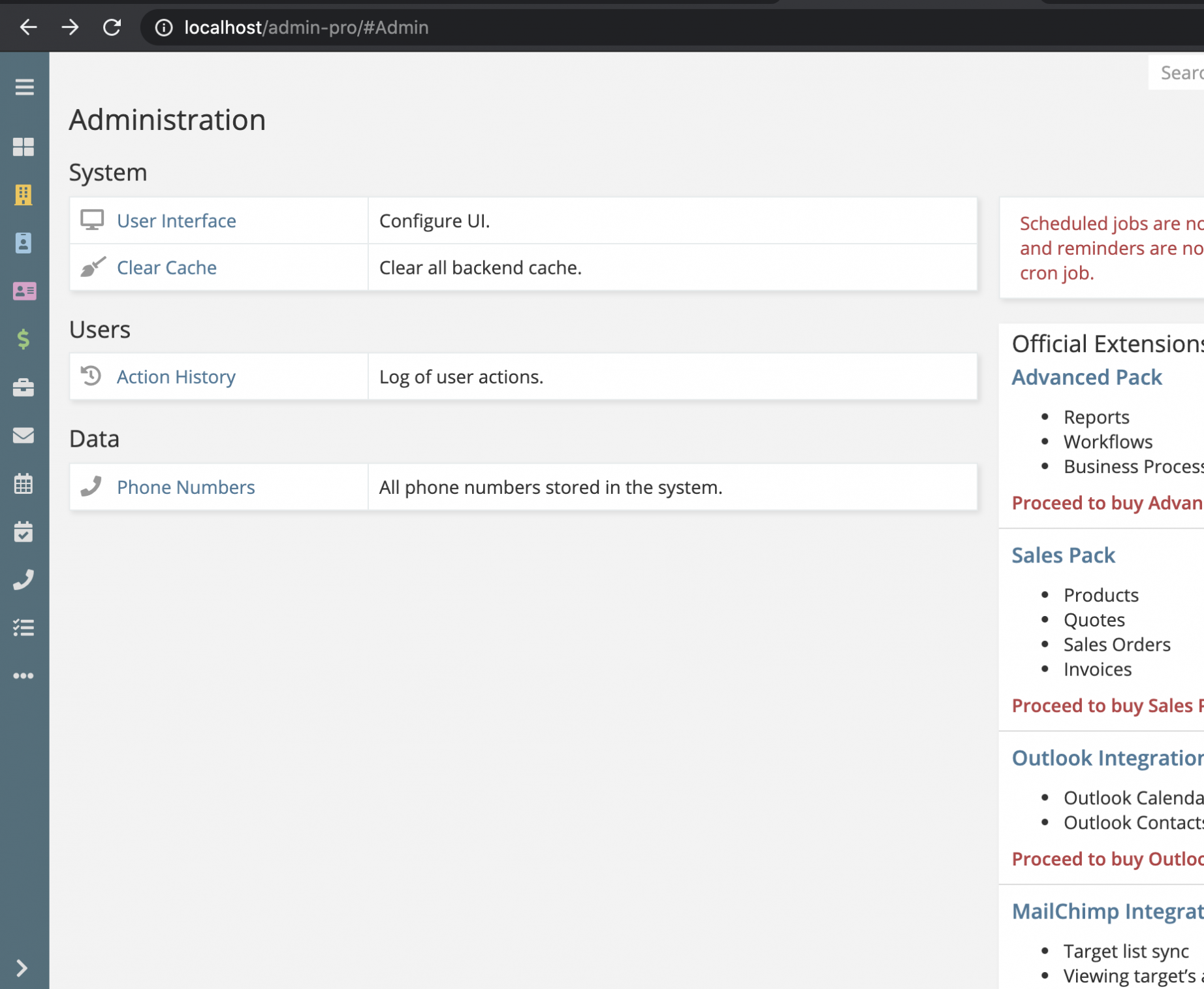Click Proceed to buy Sales Pack link

click(1107, 705)
